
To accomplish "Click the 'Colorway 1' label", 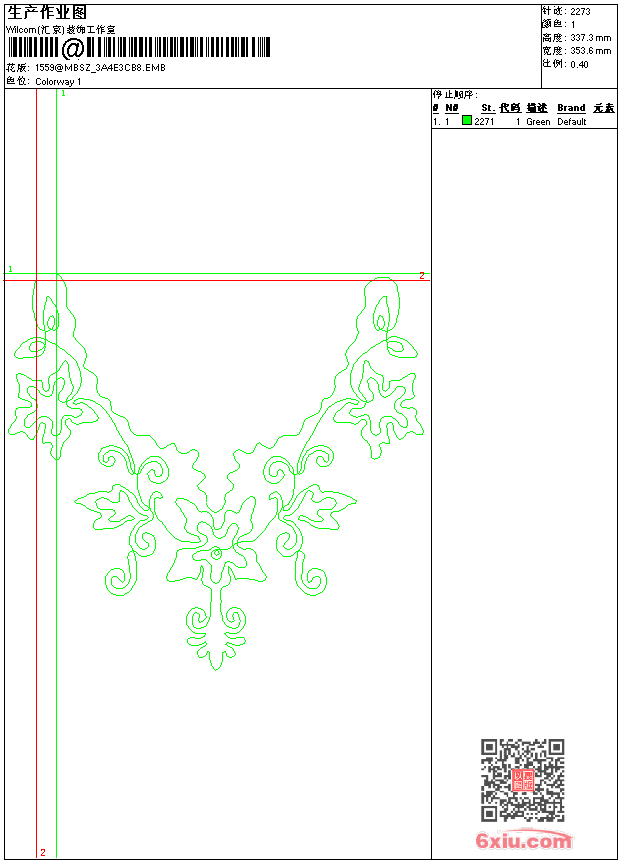I will click(58, 82).
